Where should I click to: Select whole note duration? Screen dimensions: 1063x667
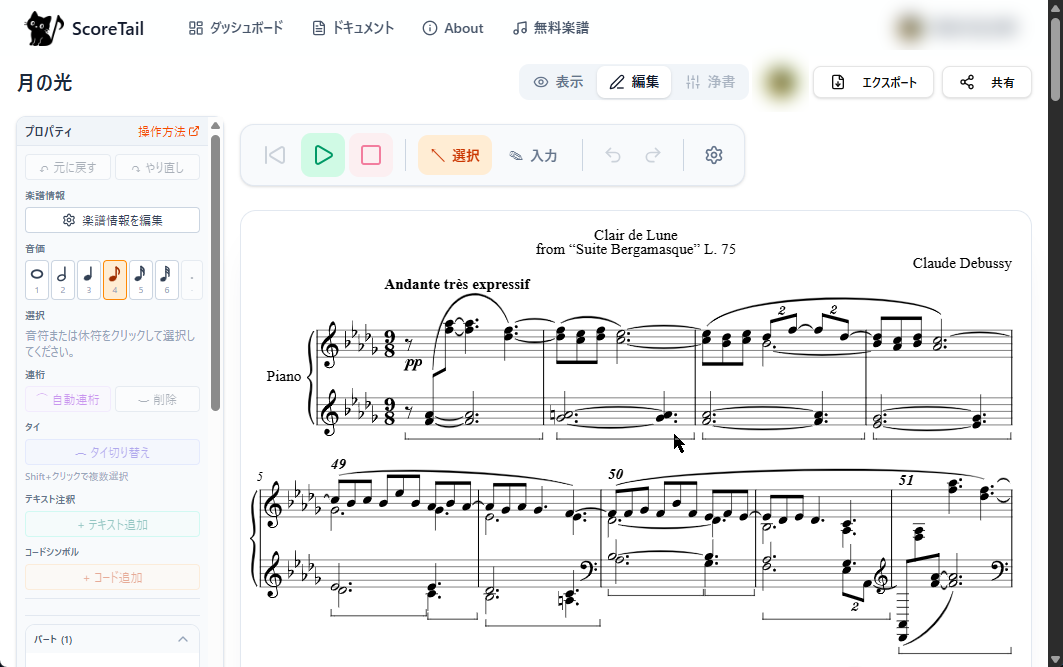[37, 279]
